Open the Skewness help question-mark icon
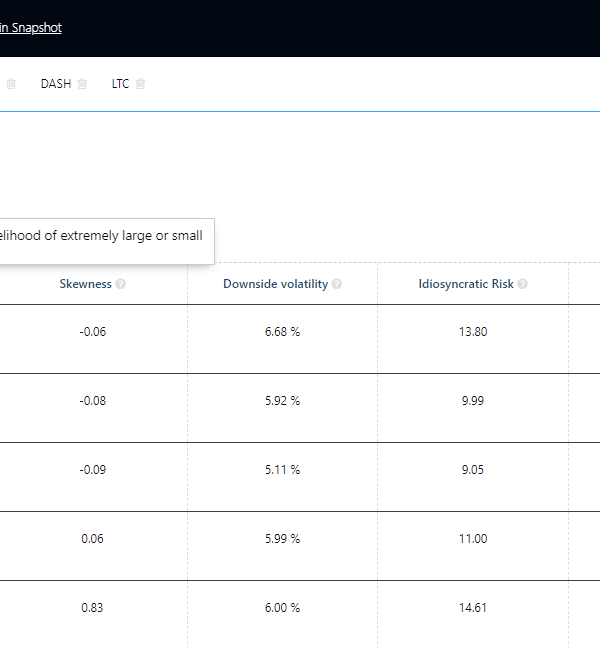Image resolution: width=600 pixels, height=647 pixels. coord(121,284)
